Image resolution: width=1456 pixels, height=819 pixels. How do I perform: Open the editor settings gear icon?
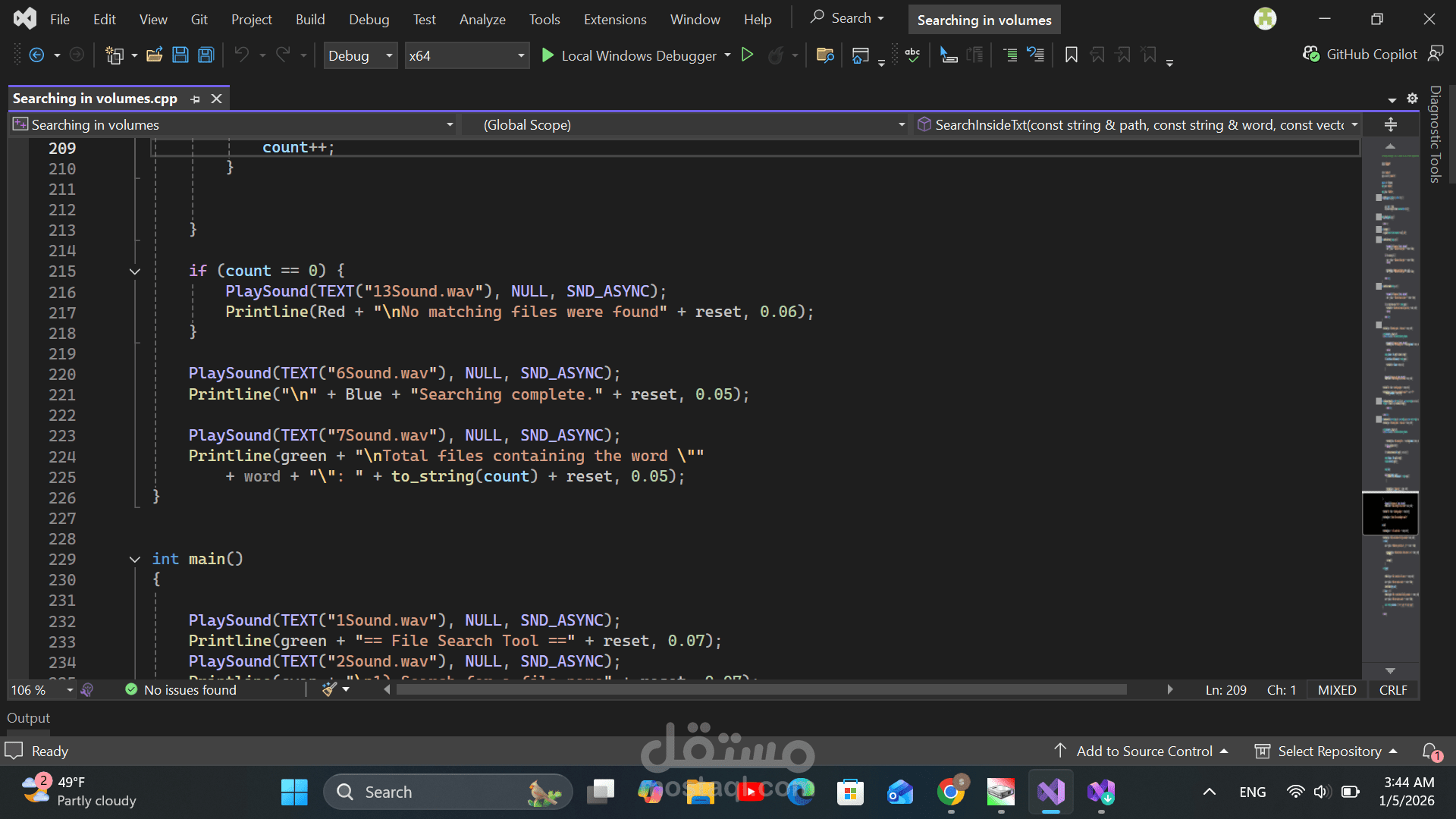point(1412,99)
